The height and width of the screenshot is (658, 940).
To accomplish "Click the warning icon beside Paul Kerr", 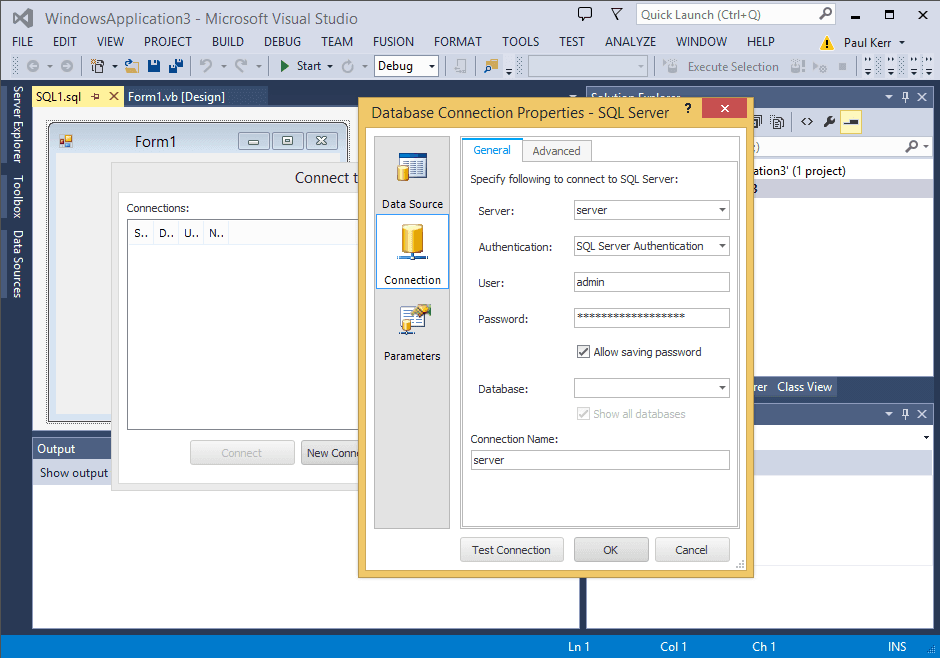I will tap(827, 43).
